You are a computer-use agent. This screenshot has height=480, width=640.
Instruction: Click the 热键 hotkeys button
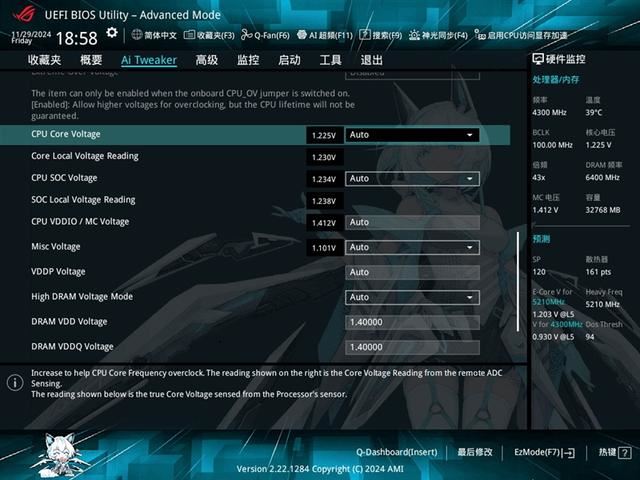pos(614,452)
